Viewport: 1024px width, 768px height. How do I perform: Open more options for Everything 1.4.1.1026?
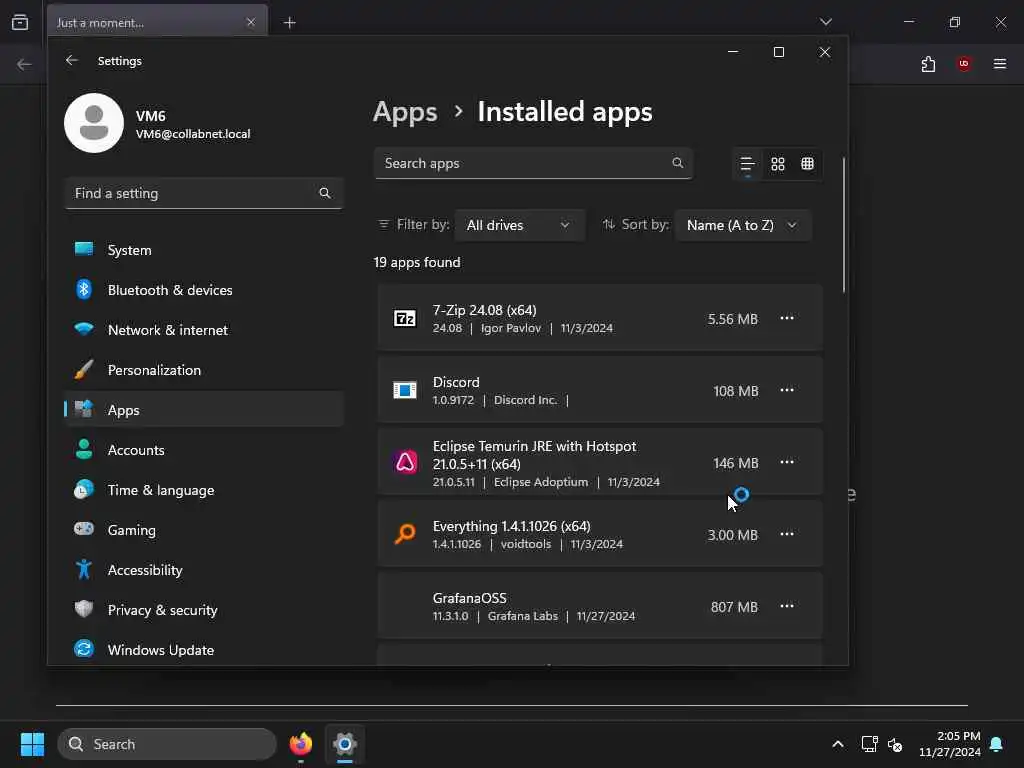click(x=787, y=534)
